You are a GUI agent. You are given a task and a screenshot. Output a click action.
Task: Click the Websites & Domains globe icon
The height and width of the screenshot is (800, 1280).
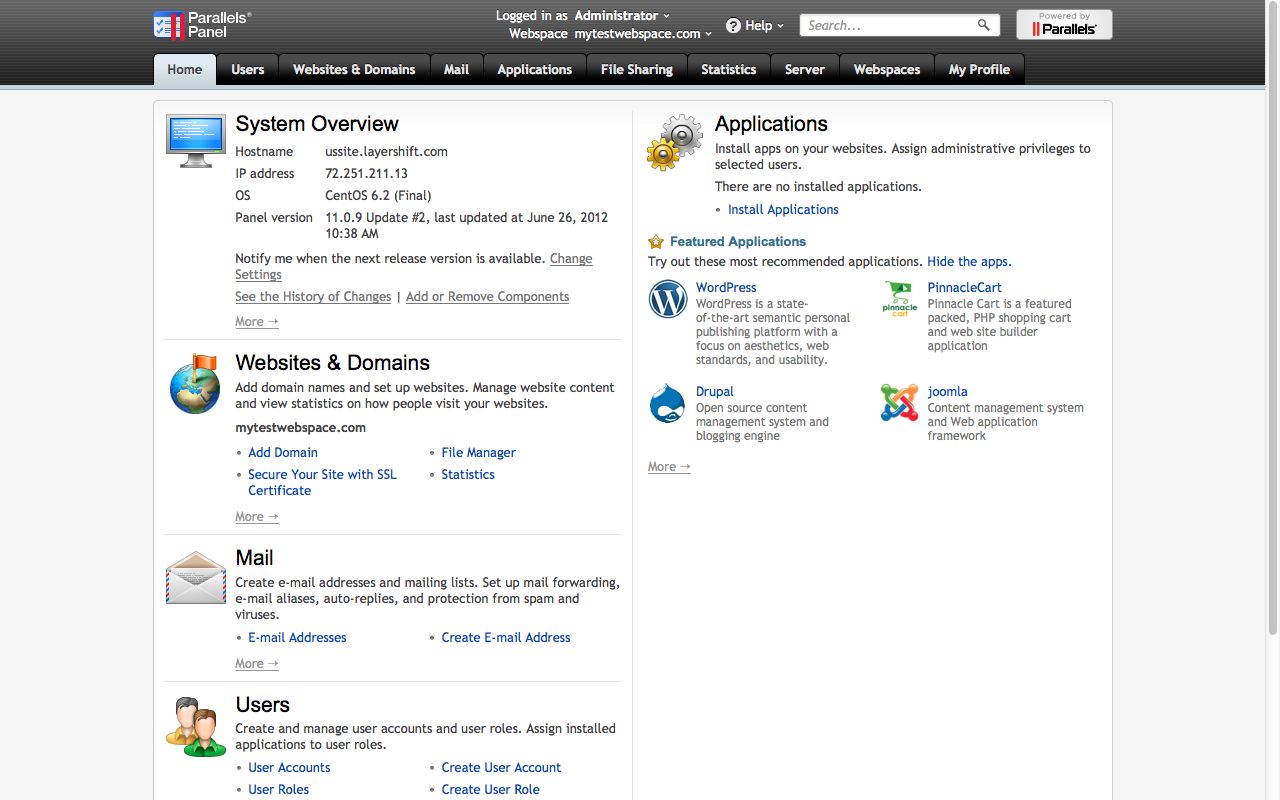pos(195,384)
